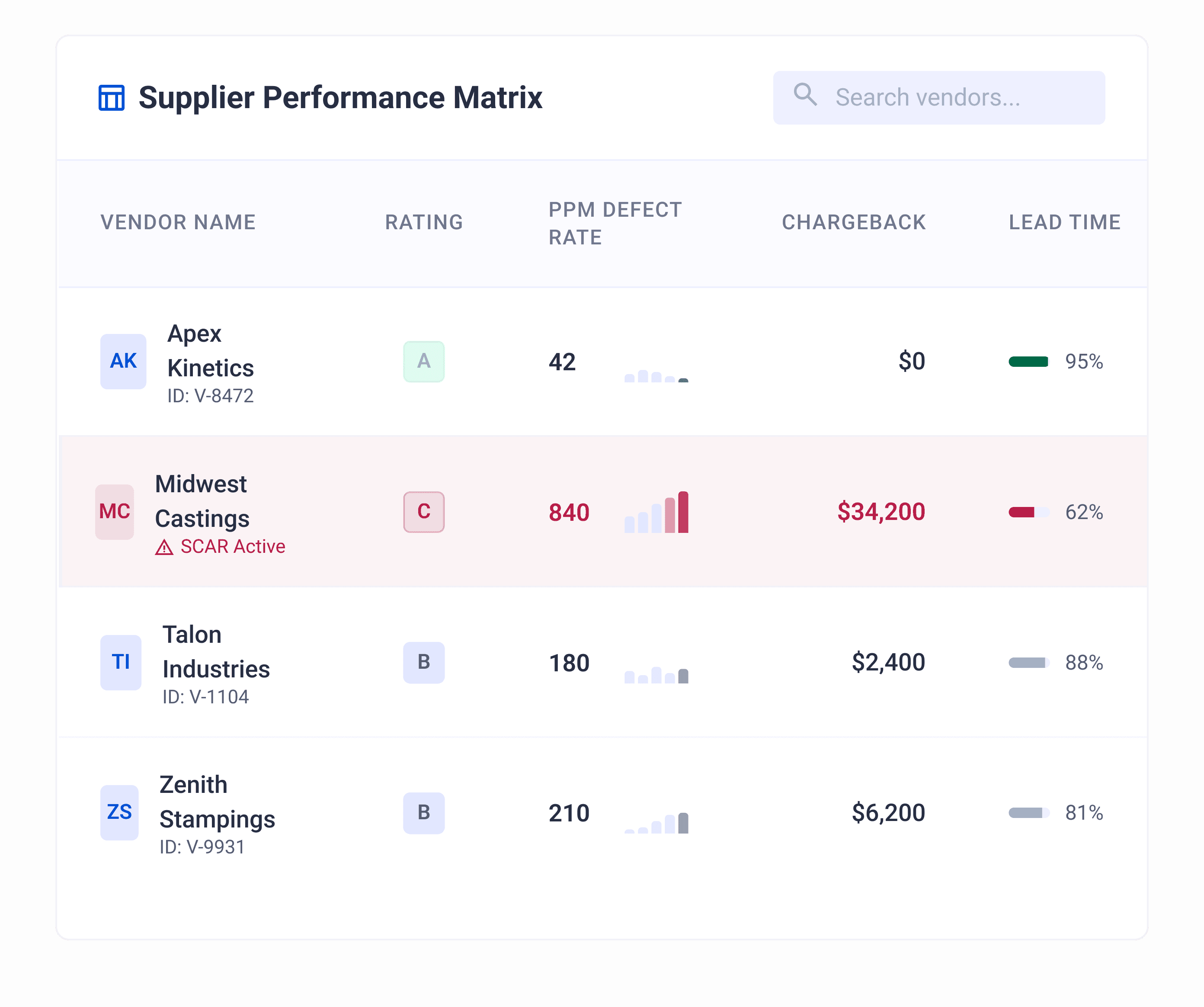Focus the Search vendors input field

tap(938, 97)
